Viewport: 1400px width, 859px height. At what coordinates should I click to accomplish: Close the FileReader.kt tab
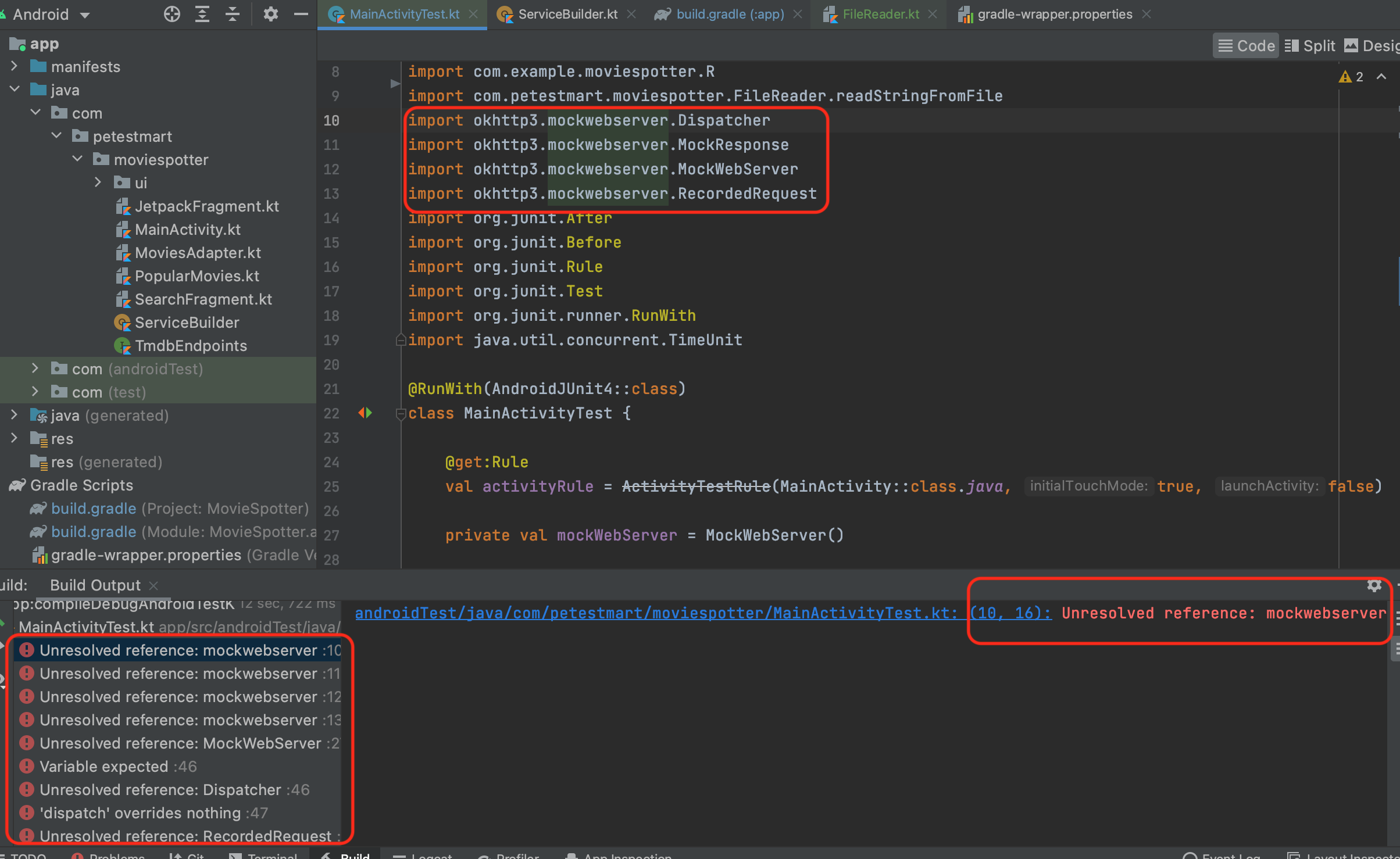pyautogui.click(x=933, y=14)
